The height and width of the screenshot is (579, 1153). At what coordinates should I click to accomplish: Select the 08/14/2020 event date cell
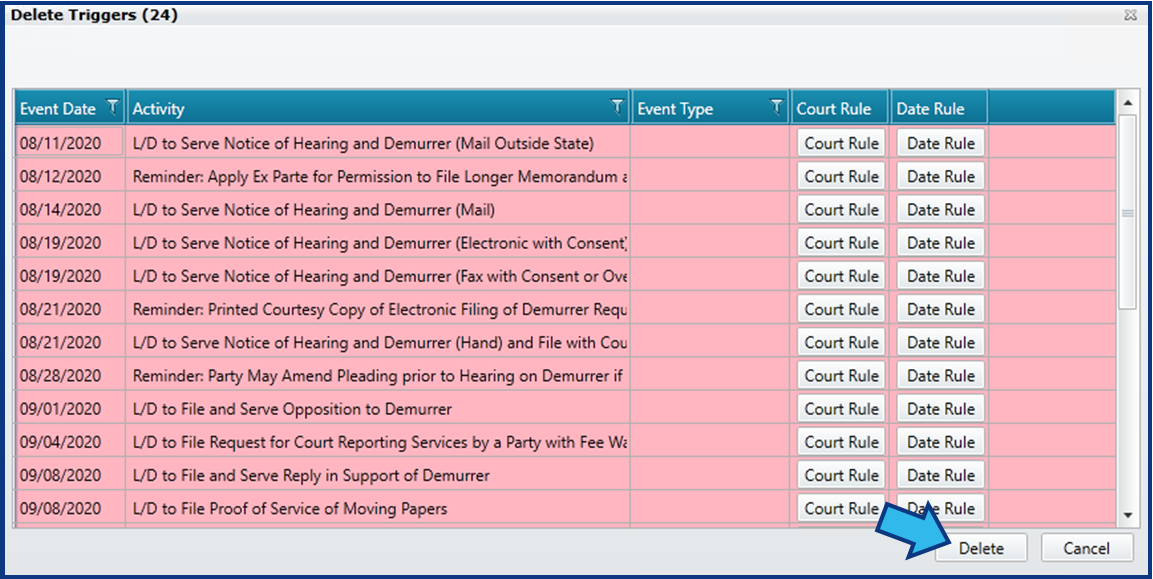70,209
